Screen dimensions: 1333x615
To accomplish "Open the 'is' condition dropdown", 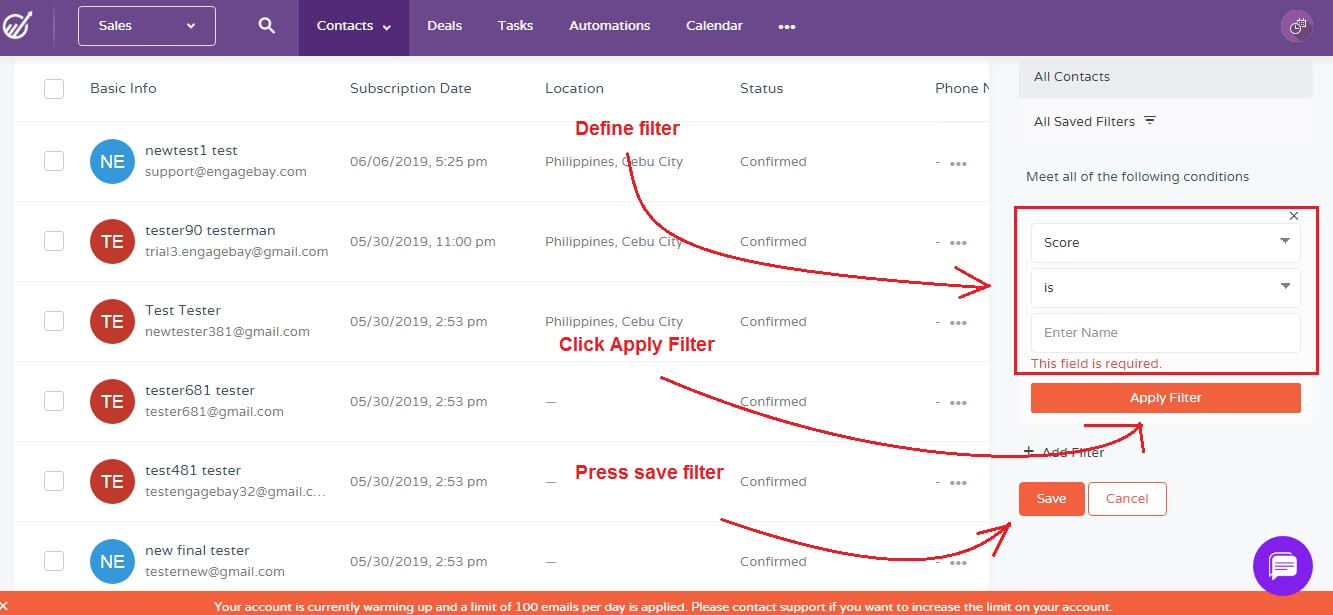I will click(1165, 288).
